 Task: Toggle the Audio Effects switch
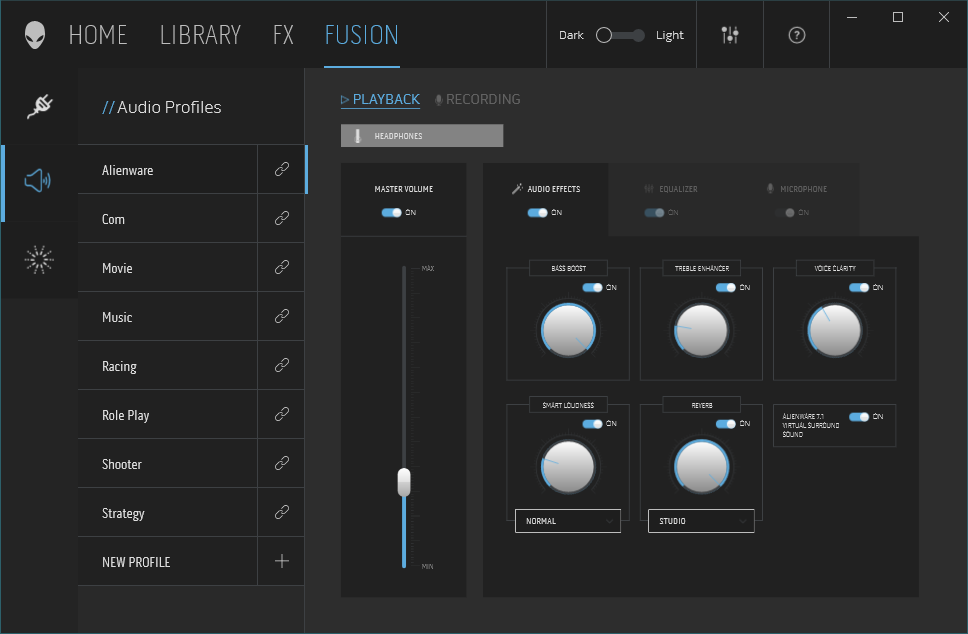537,212
